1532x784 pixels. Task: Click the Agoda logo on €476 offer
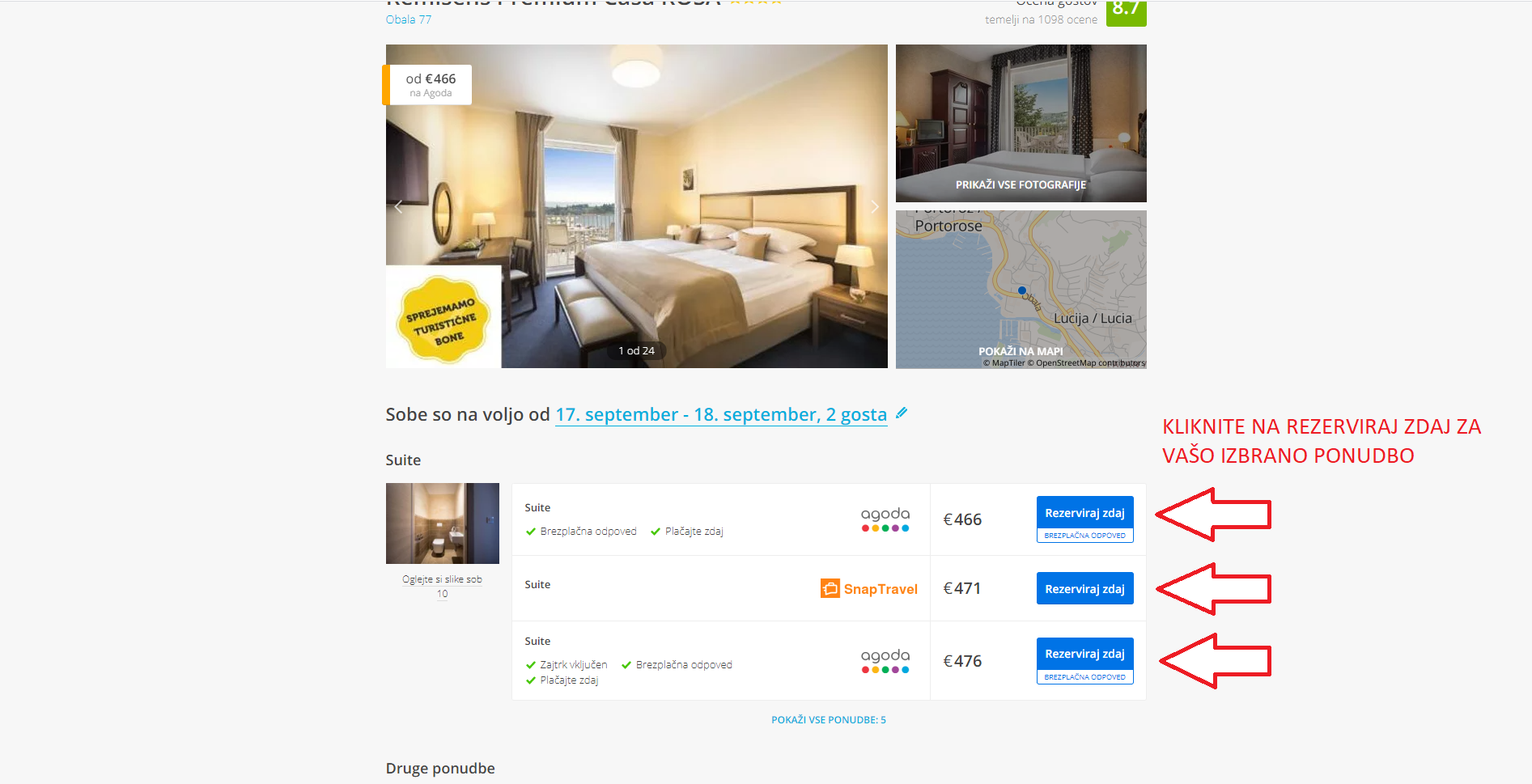(x=885, y=660)
